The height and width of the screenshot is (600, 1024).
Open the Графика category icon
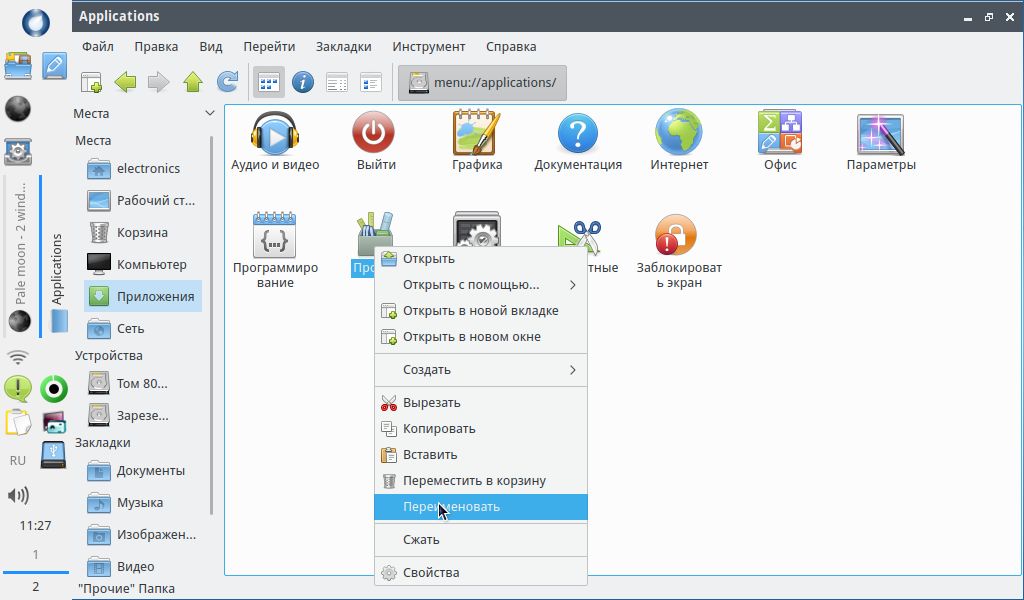477,133
